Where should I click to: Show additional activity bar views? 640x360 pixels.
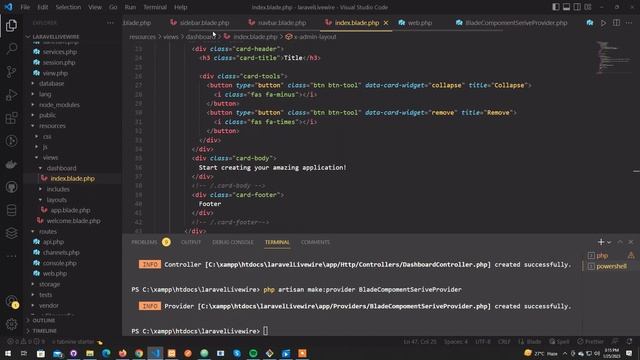click(11, 256)
